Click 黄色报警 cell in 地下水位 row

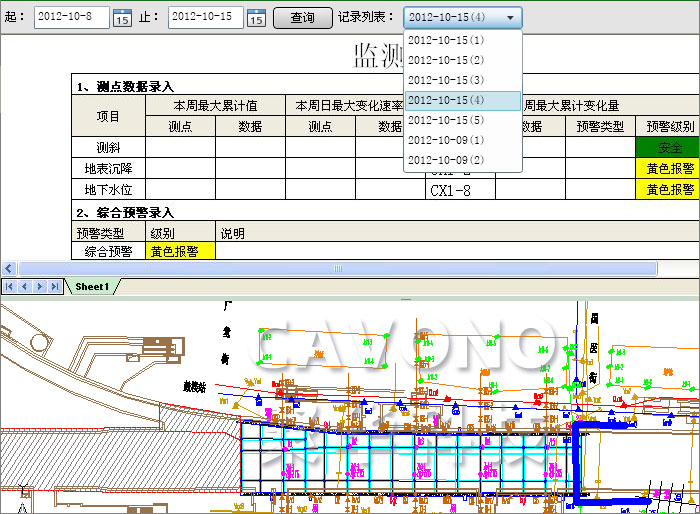coord(670,189)
